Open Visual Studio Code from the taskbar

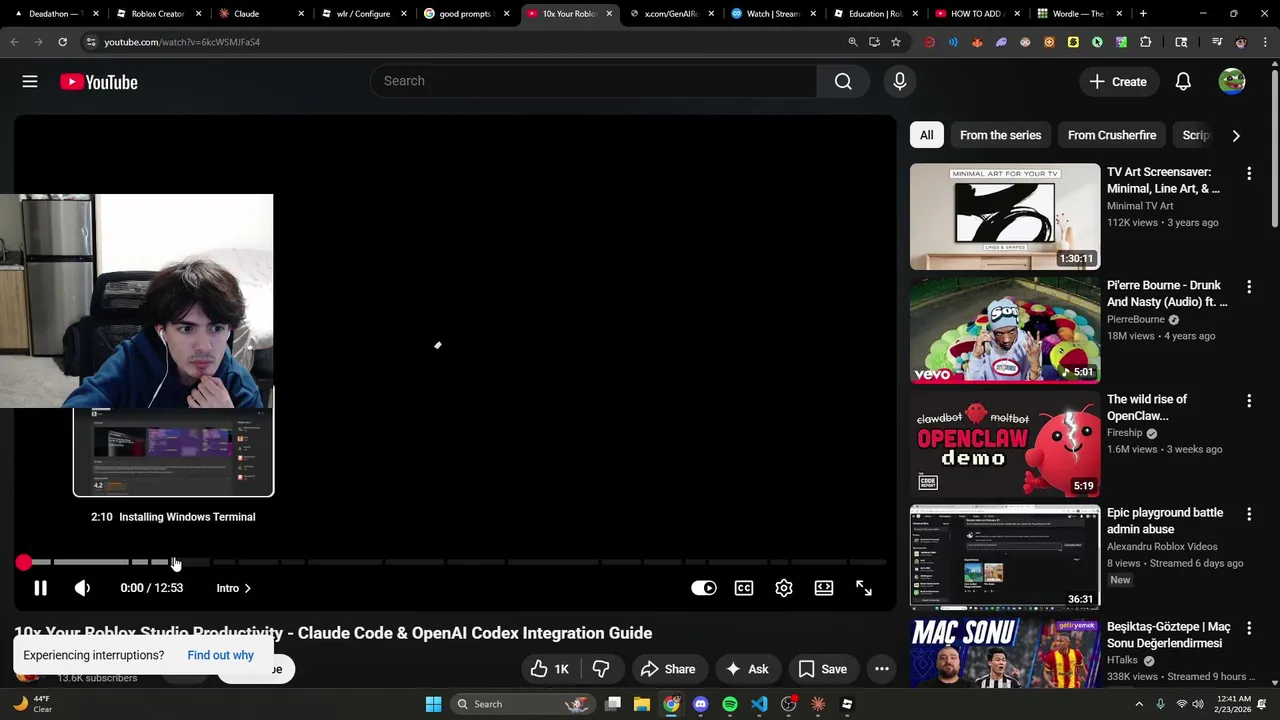[x=759, y=704]
